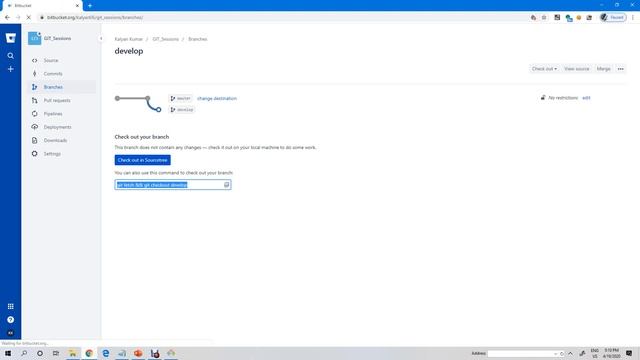The width and height of the screenshot is (640, 360).
Task: Click the master branch tag
Action: click(x=180, y=98)
